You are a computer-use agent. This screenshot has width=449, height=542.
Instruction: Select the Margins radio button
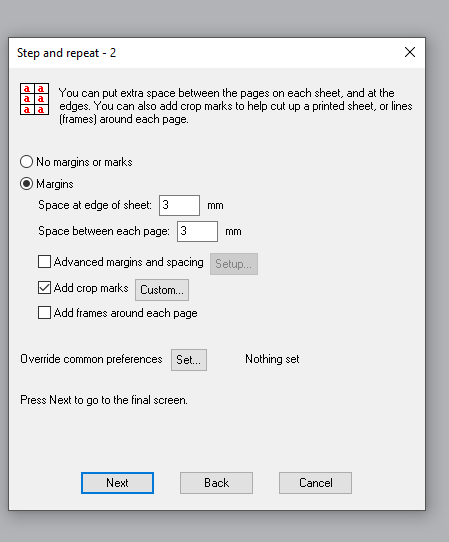click(27, 184)
